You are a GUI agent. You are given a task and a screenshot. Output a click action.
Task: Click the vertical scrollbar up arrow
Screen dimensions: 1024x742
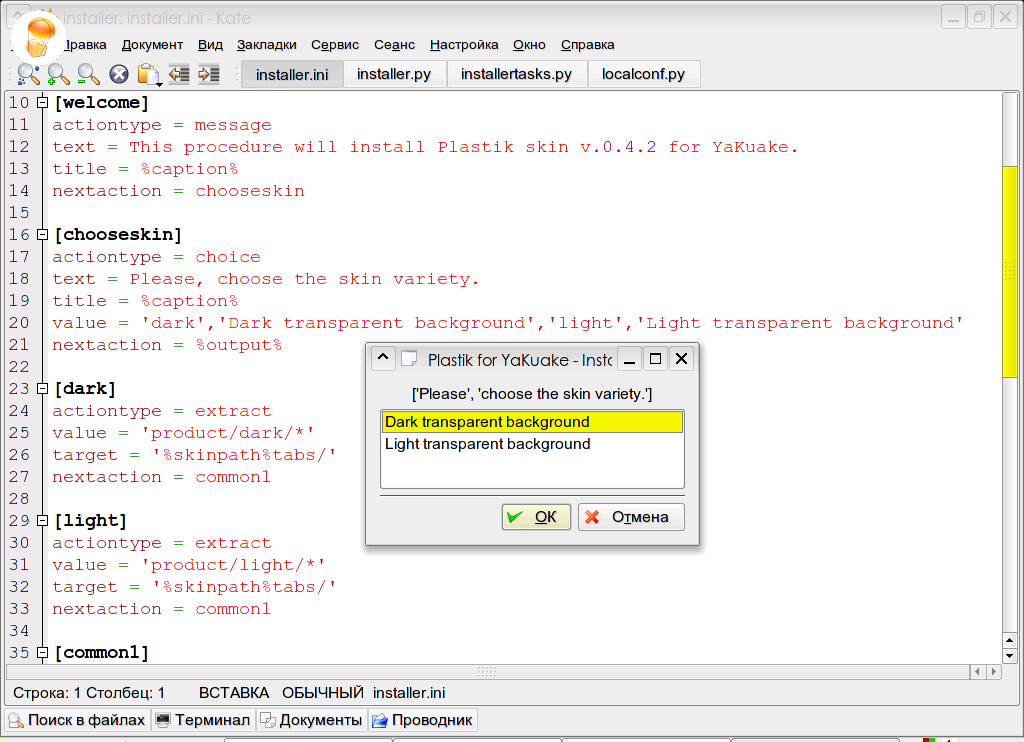pos(1010,641)
